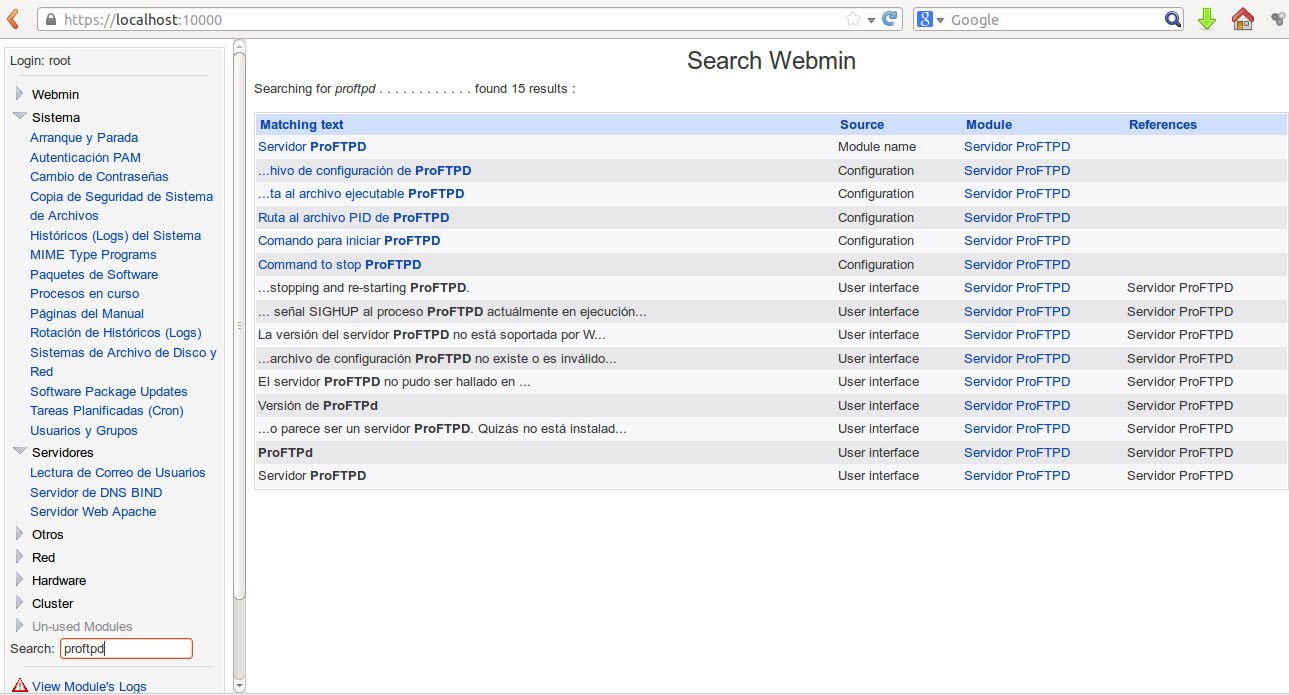Expand the Un-used Modules section
1289x695 pixels.
[19, 626]
